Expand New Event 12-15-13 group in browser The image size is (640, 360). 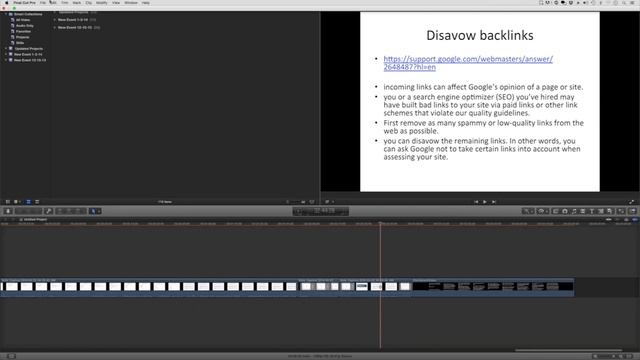(55, 27)
